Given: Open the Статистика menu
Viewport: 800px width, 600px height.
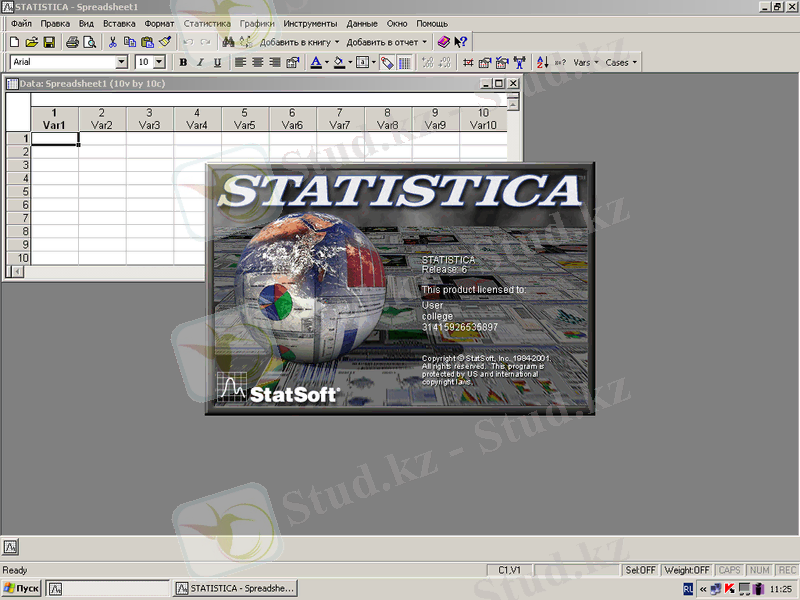Looking at the screenshot, I should click(x=207, y=22).
